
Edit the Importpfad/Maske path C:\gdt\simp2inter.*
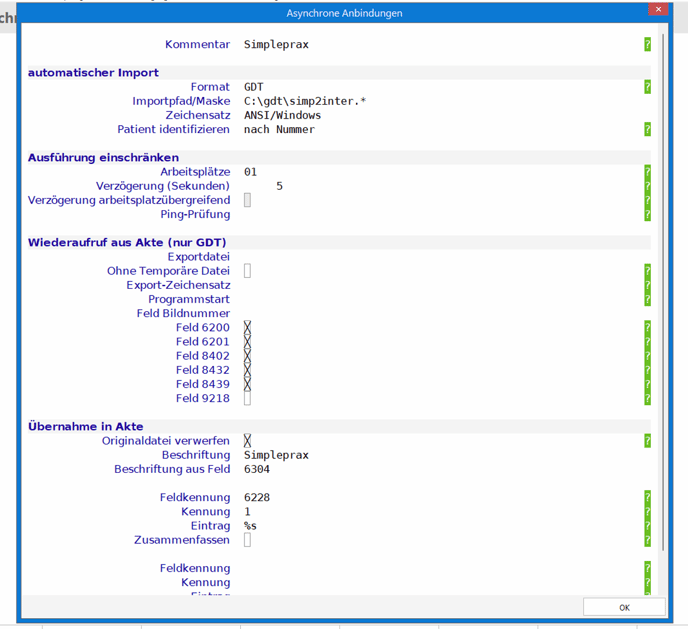tap(305, 101)
